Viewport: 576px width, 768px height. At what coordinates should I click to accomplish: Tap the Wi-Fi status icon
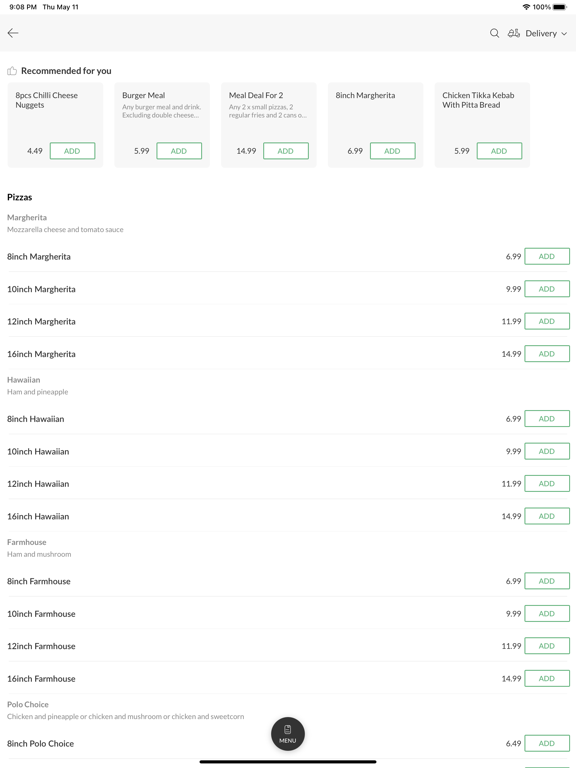click(x=526, y=7)
